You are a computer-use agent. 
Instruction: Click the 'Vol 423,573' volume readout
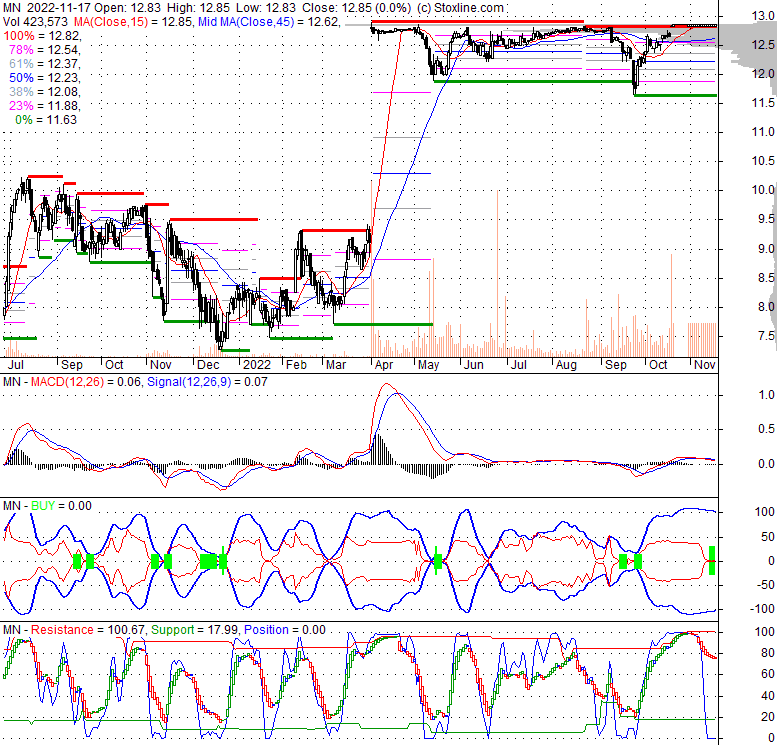36,22
